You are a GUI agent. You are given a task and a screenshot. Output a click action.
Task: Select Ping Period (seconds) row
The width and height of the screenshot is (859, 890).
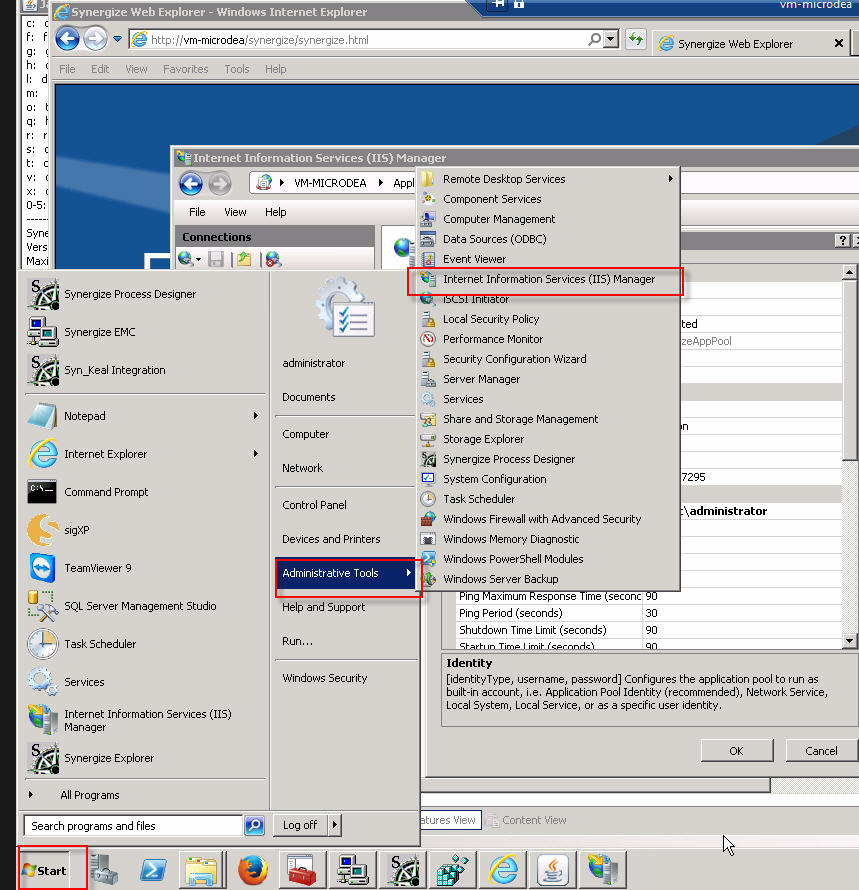(648, 613)
